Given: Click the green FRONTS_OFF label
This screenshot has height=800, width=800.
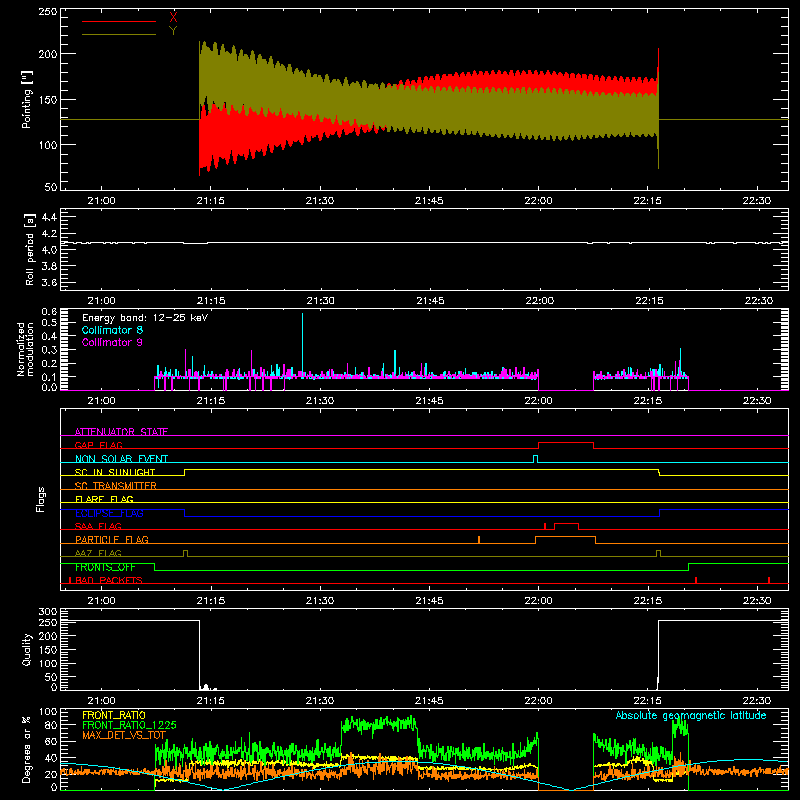Looking at the screenshot, I should (105, 567).
